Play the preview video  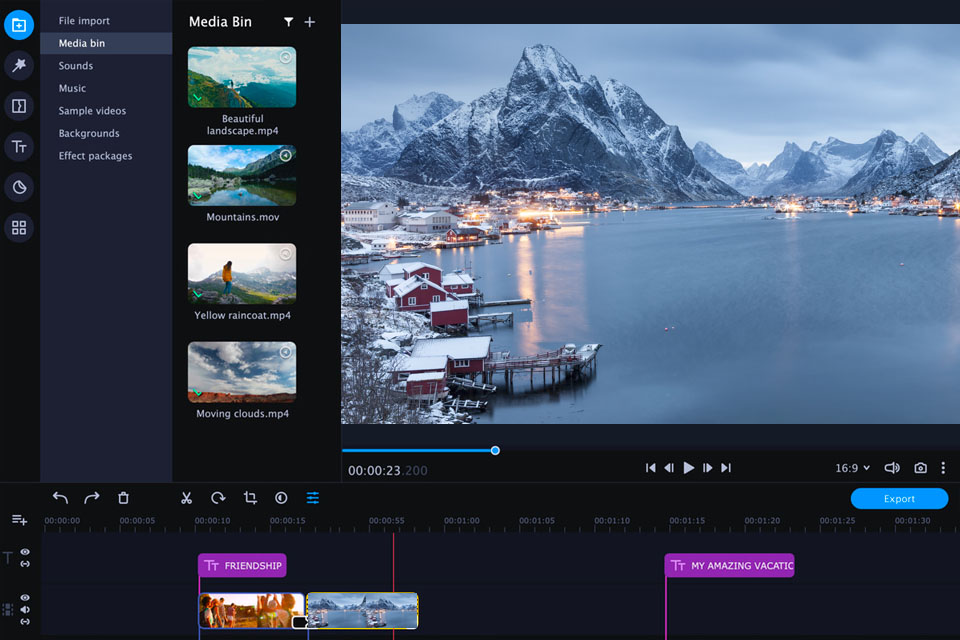689,468
